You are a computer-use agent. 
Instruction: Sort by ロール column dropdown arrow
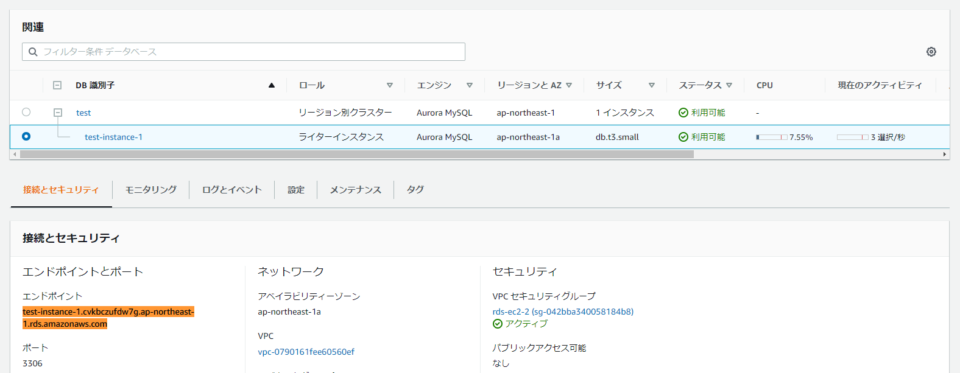pos(389,86)
